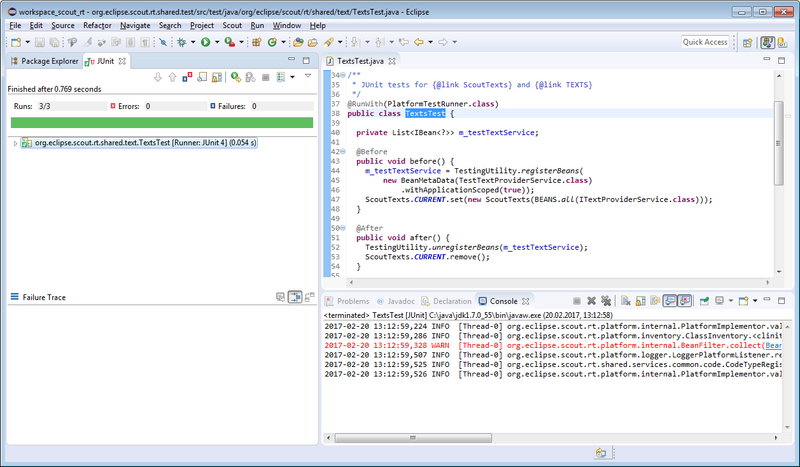This screenshot has height=467, width=800.
Task: Click the green JUnit progress bar
Action: [162, 122]
